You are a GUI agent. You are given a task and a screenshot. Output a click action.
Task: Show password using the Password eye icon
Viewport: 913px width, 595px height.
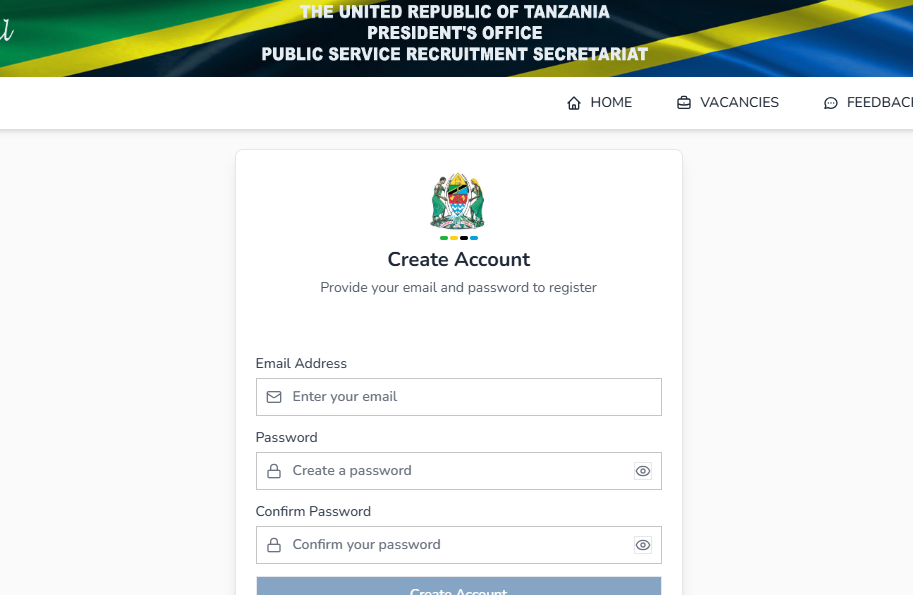coord(643,471)
